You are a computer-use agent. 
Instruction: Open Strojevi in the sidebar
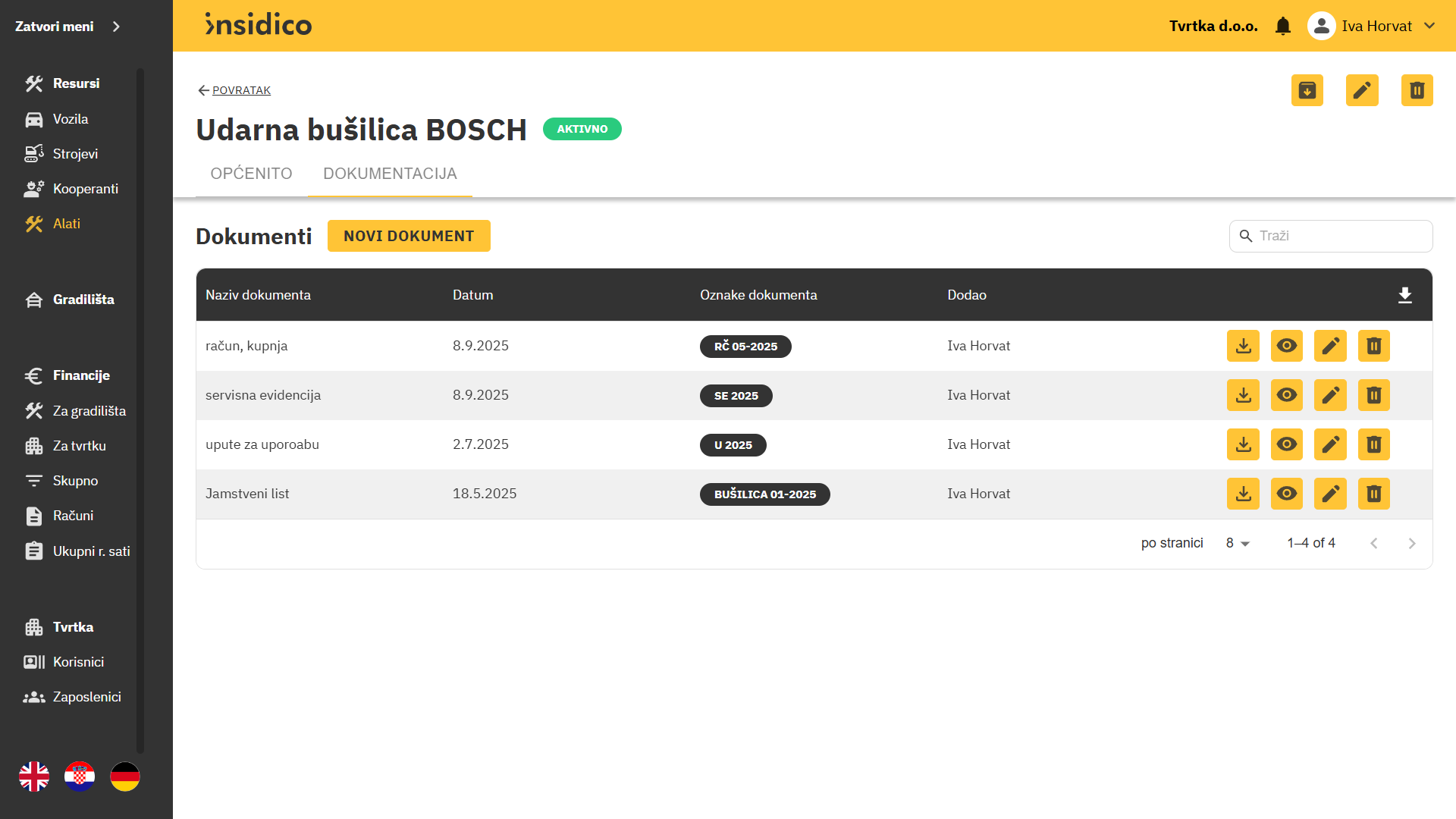coord(75,154)
